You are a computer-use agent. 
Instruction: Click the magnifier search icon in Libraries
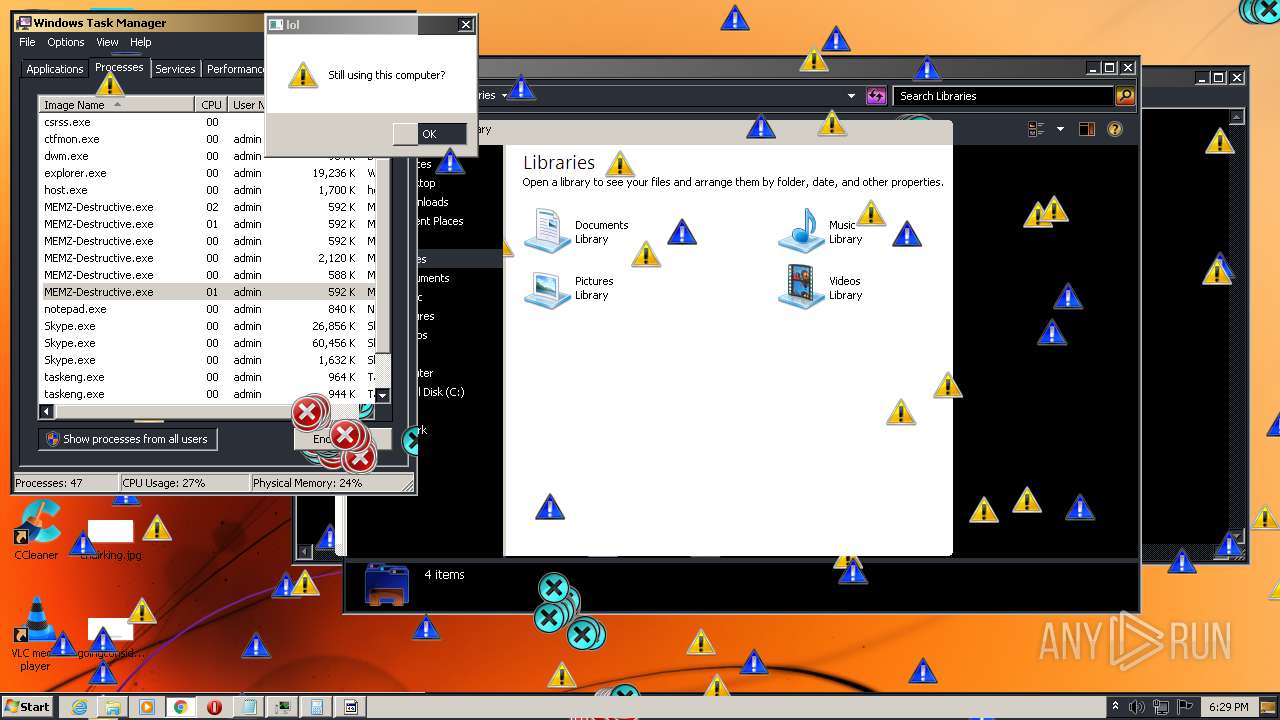coord(1125,96)
